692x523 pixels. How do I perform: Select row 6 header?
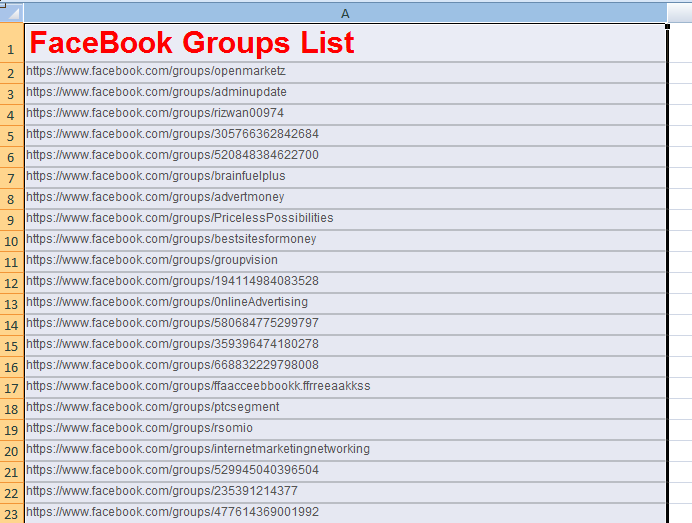pos(12,157)
